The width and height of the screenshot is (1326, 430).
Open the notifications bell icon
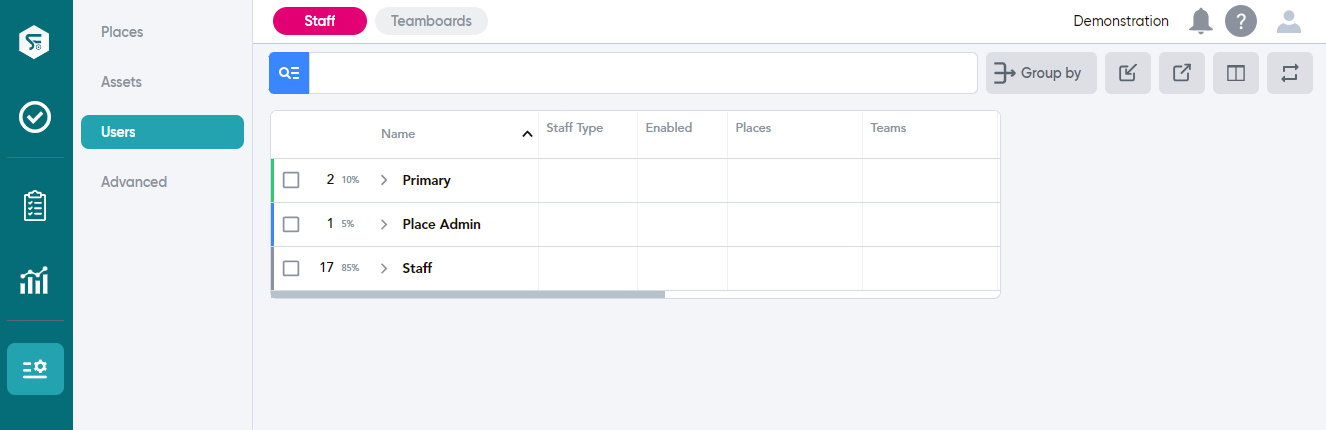tap(1200, 21)
